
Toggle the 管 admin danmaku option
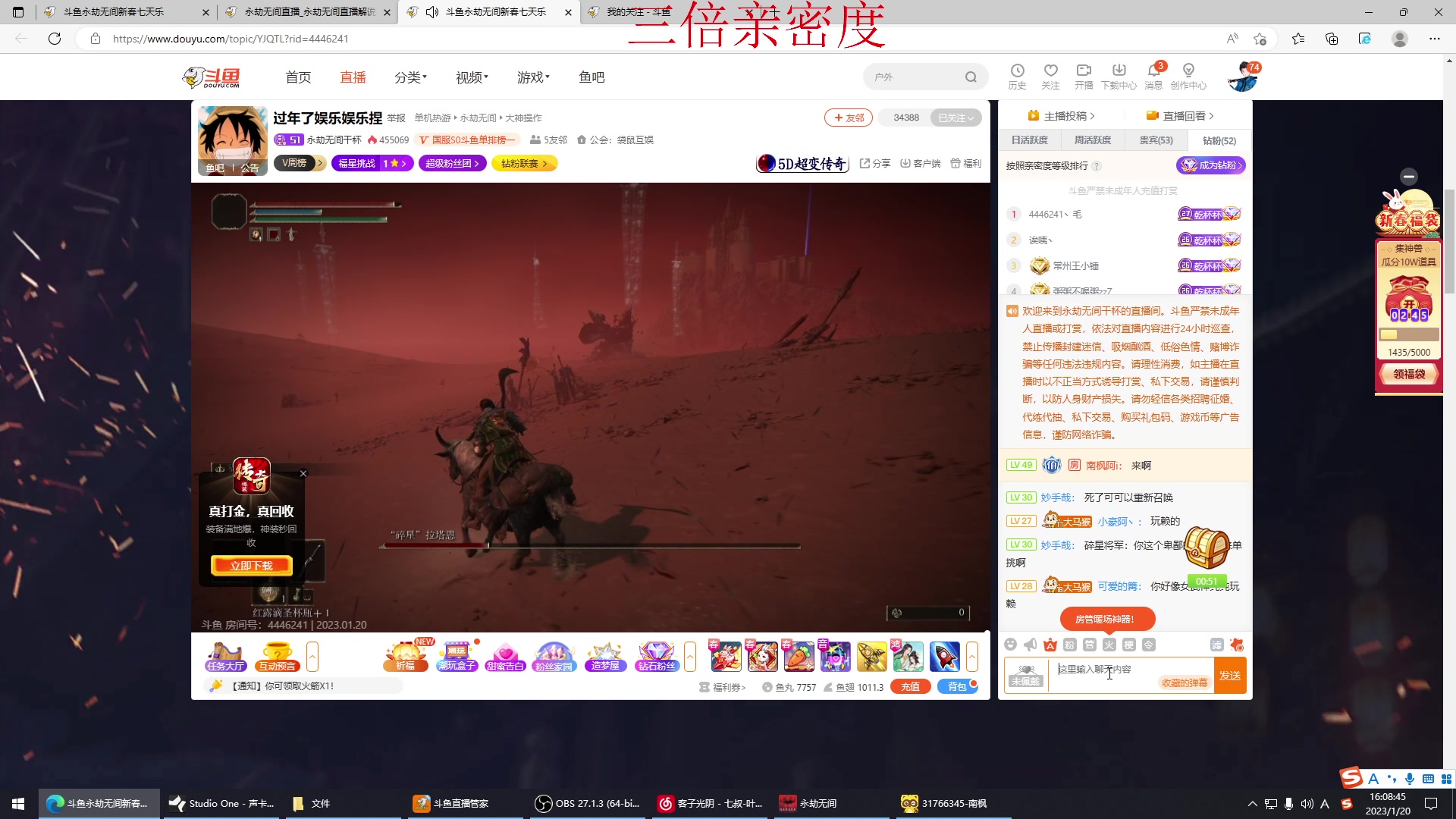point(1089,645)
